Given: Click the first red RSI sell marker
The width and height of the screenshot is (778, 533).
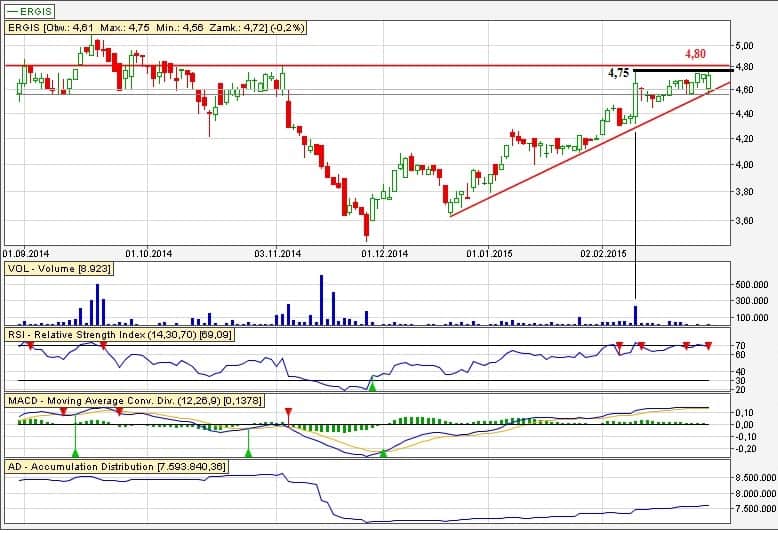Looking at the screenshot, I should (x=30, y=345).
